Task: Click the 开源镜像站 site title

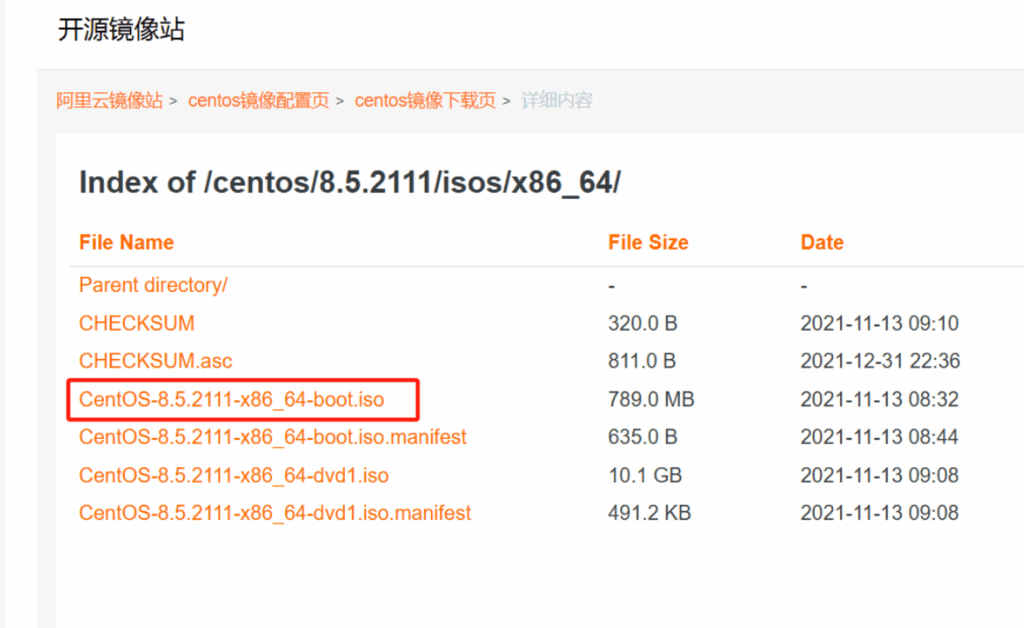Action: point(121,30)
